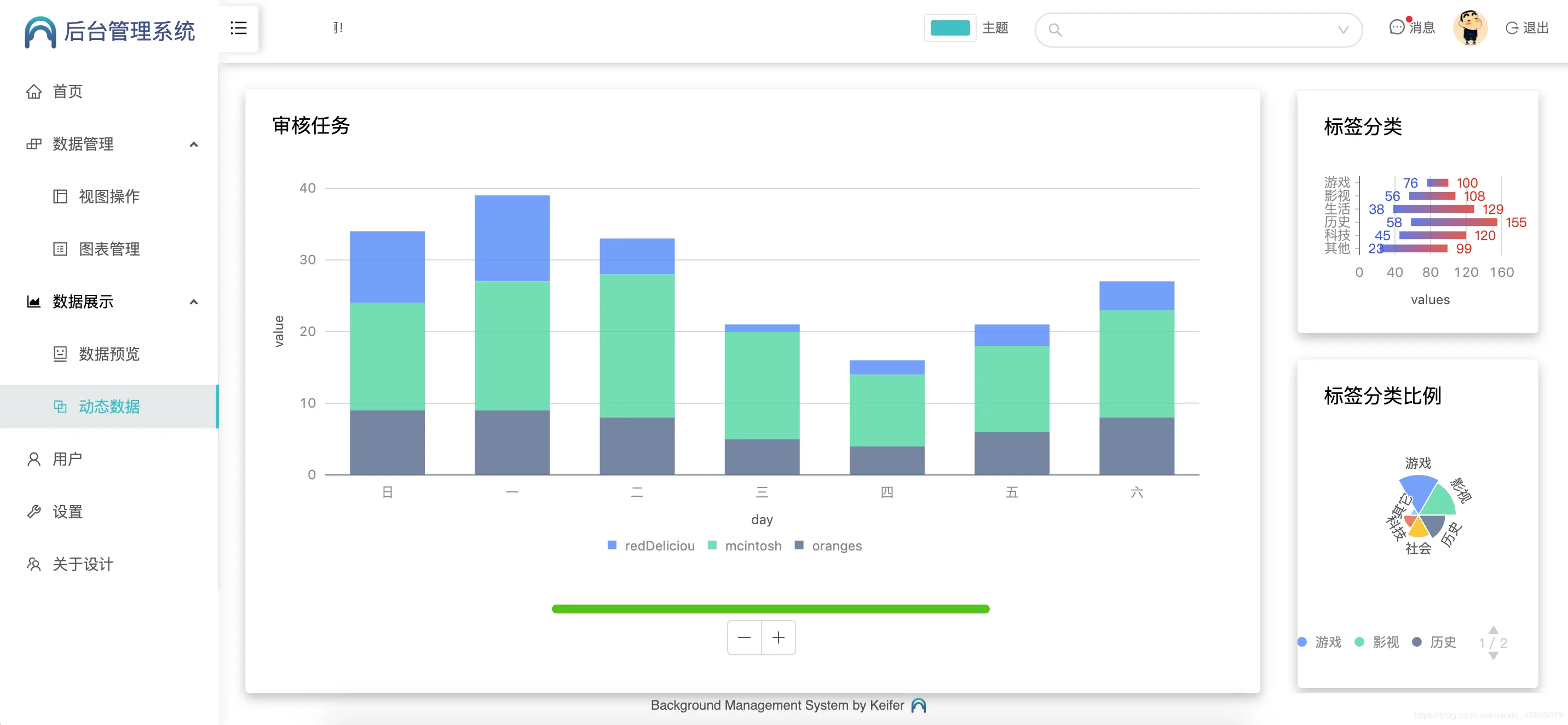
Task: Open 数据预览 menu item
Action: (x=109, y=354)
